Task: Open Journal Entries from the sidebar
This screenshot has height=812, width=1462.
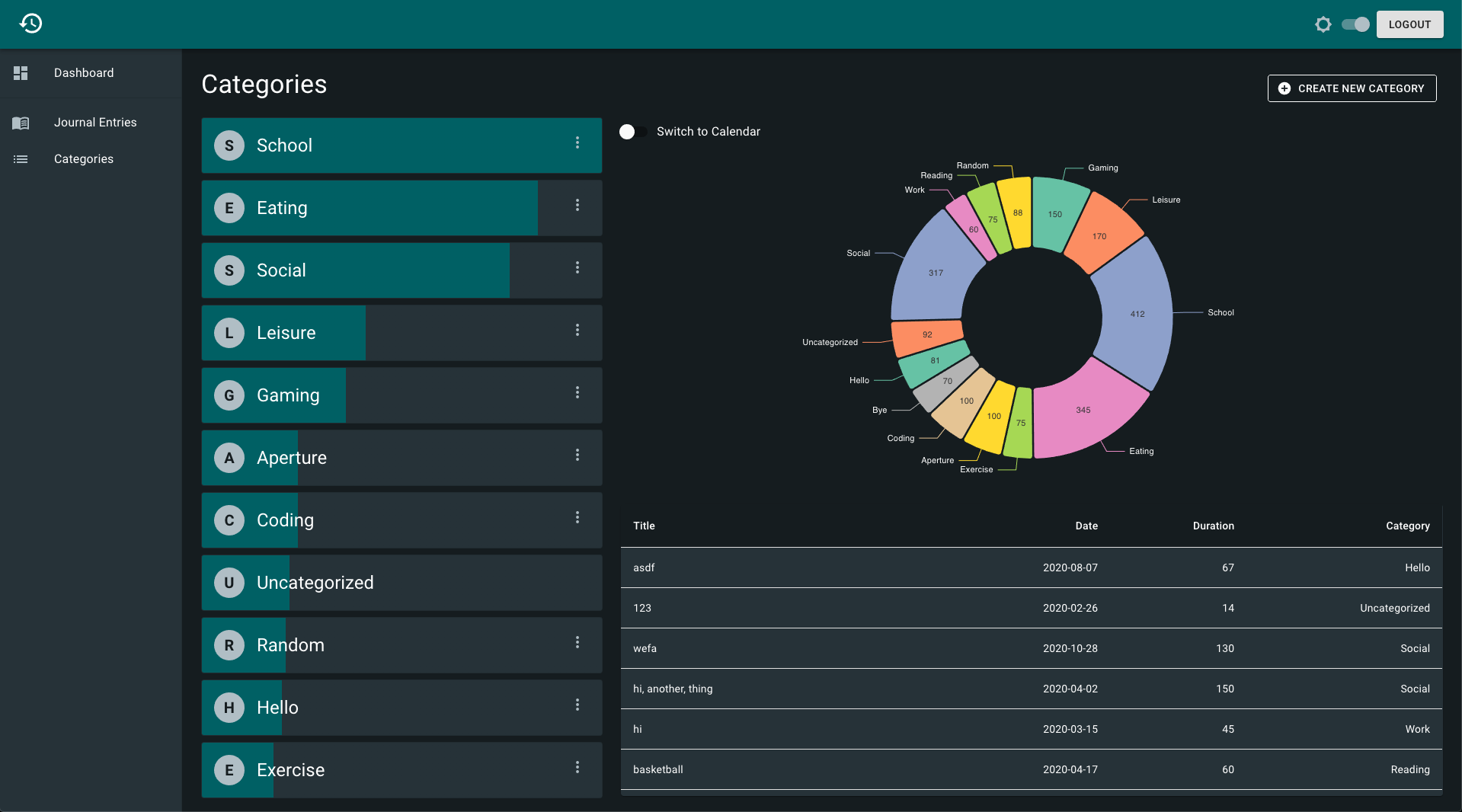Action: pos(91,123)
